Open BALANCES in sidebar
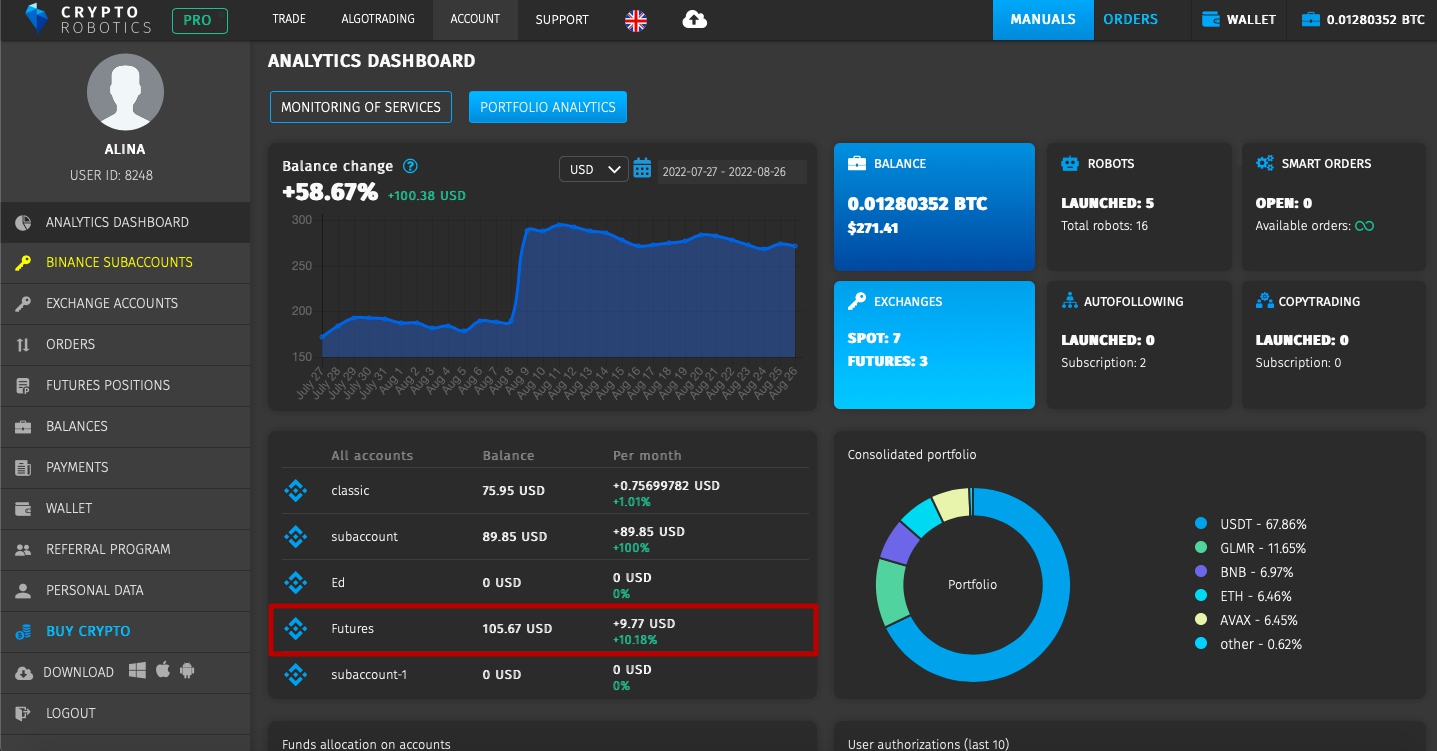Image resolution: width=1437 pixels, height=751 pixels. point(125,426)
